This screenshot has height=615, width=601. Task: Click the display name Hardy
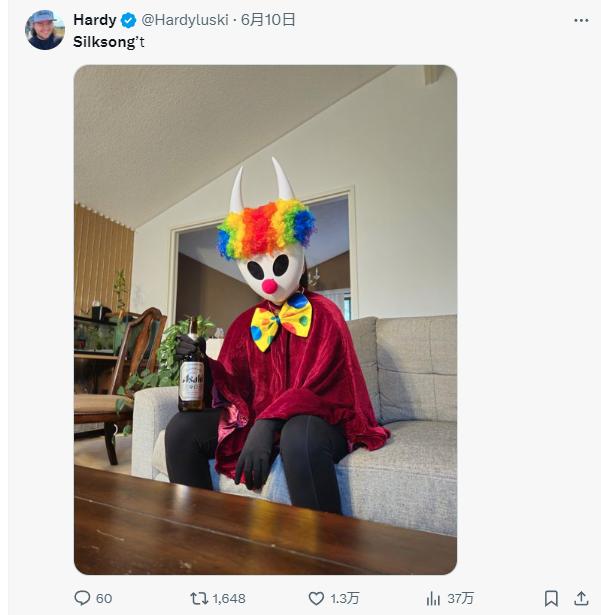[x=95, y=20]
